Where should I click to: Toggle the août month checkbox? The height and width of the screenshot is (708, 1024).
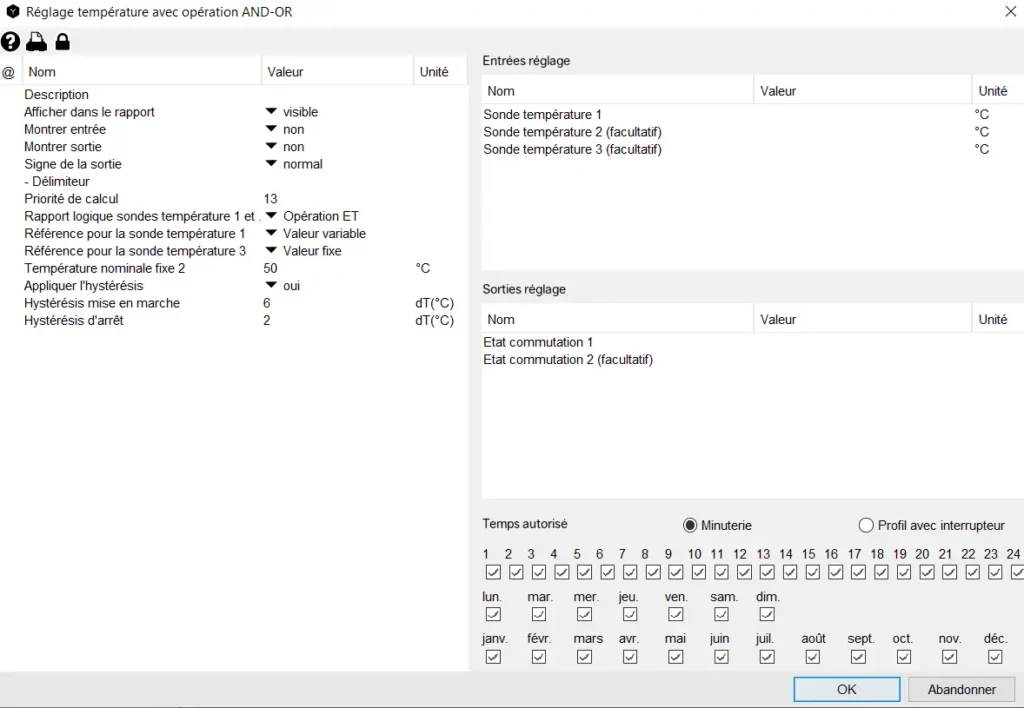(x=813, y=657)
